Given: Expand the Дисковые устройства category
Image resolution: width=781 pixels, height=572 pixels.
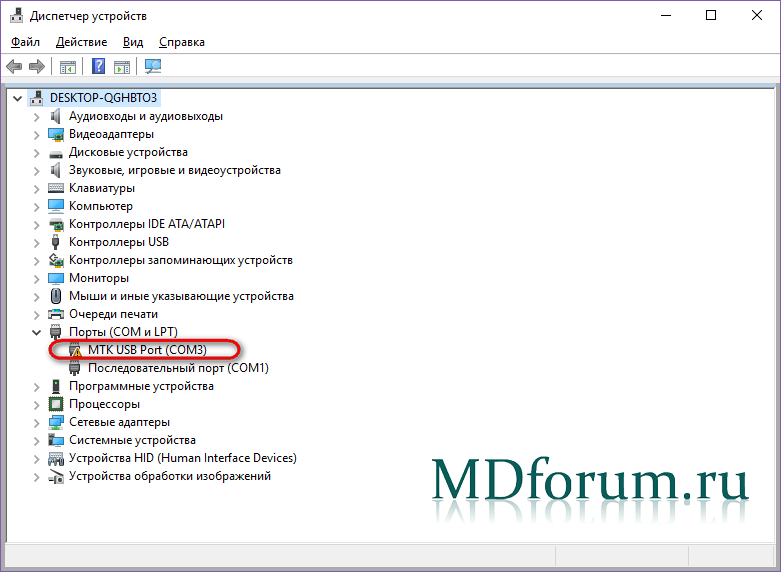Looking at the screenshot, I should [x=36, y=152].
